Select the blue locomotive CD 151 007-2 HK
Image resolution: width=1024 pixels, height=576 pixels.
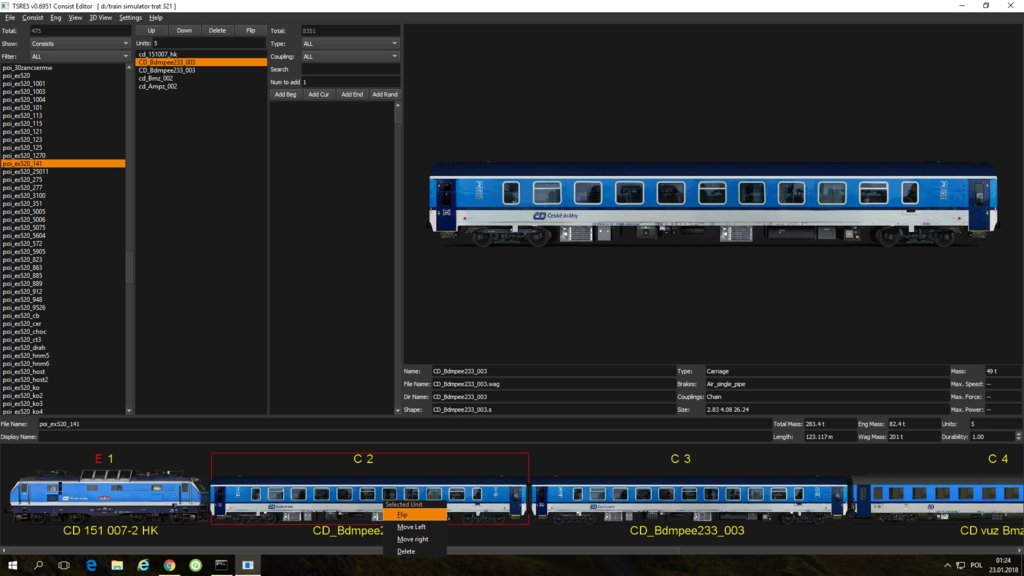[x=108, y=497]
